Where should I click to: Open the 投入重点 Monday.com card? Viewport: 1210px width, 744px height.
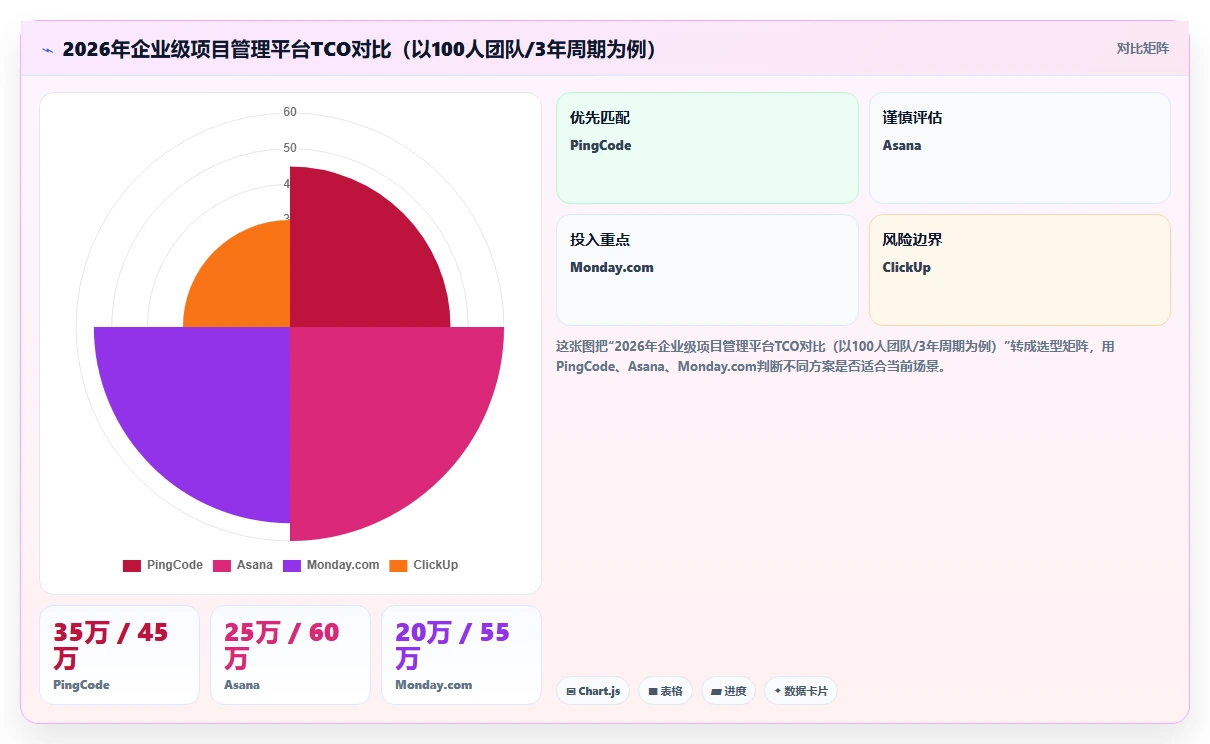tap(707, 270)
